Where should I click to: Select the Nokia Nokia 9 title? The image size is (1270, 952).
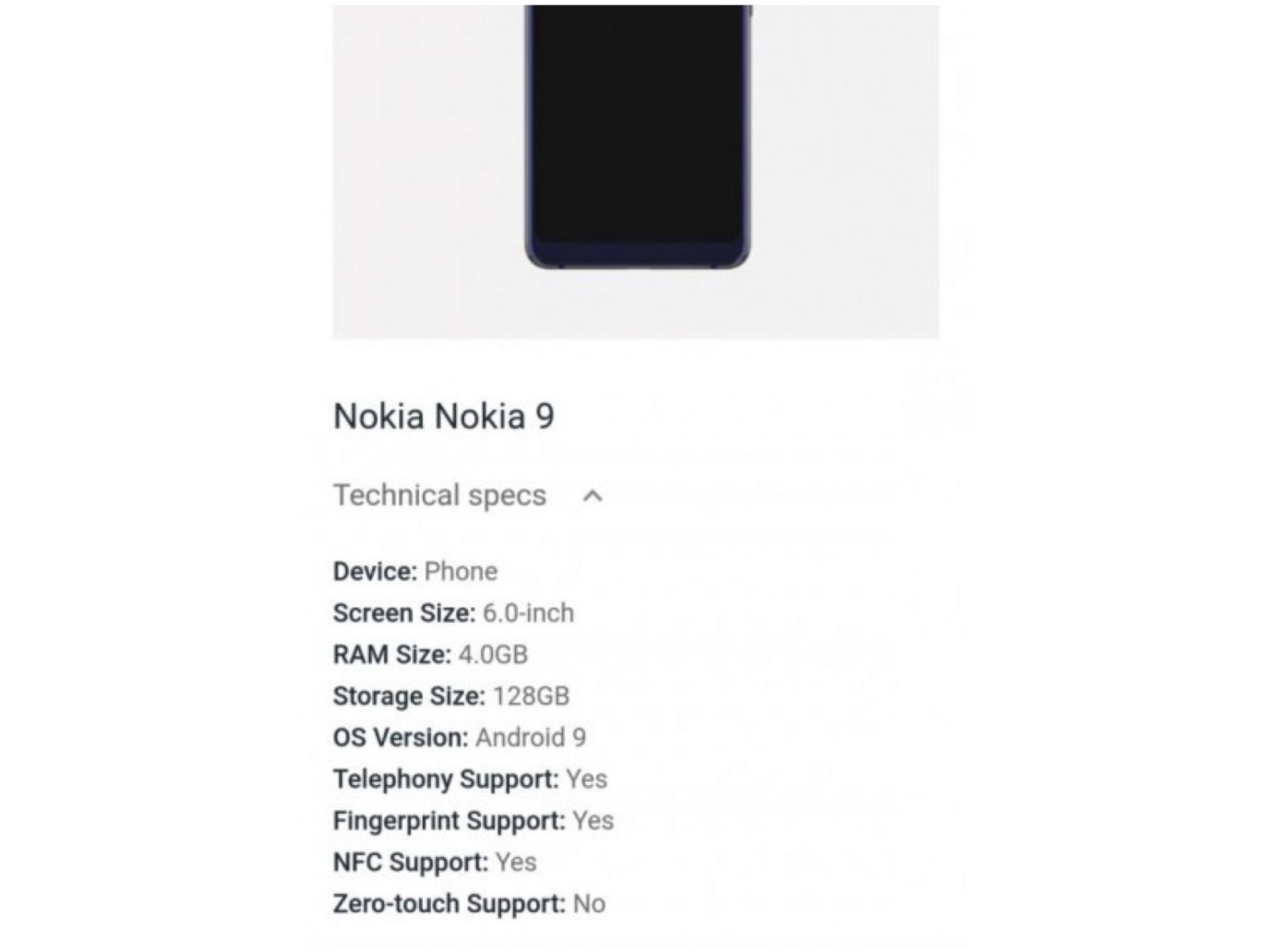(x=444, y=416)
